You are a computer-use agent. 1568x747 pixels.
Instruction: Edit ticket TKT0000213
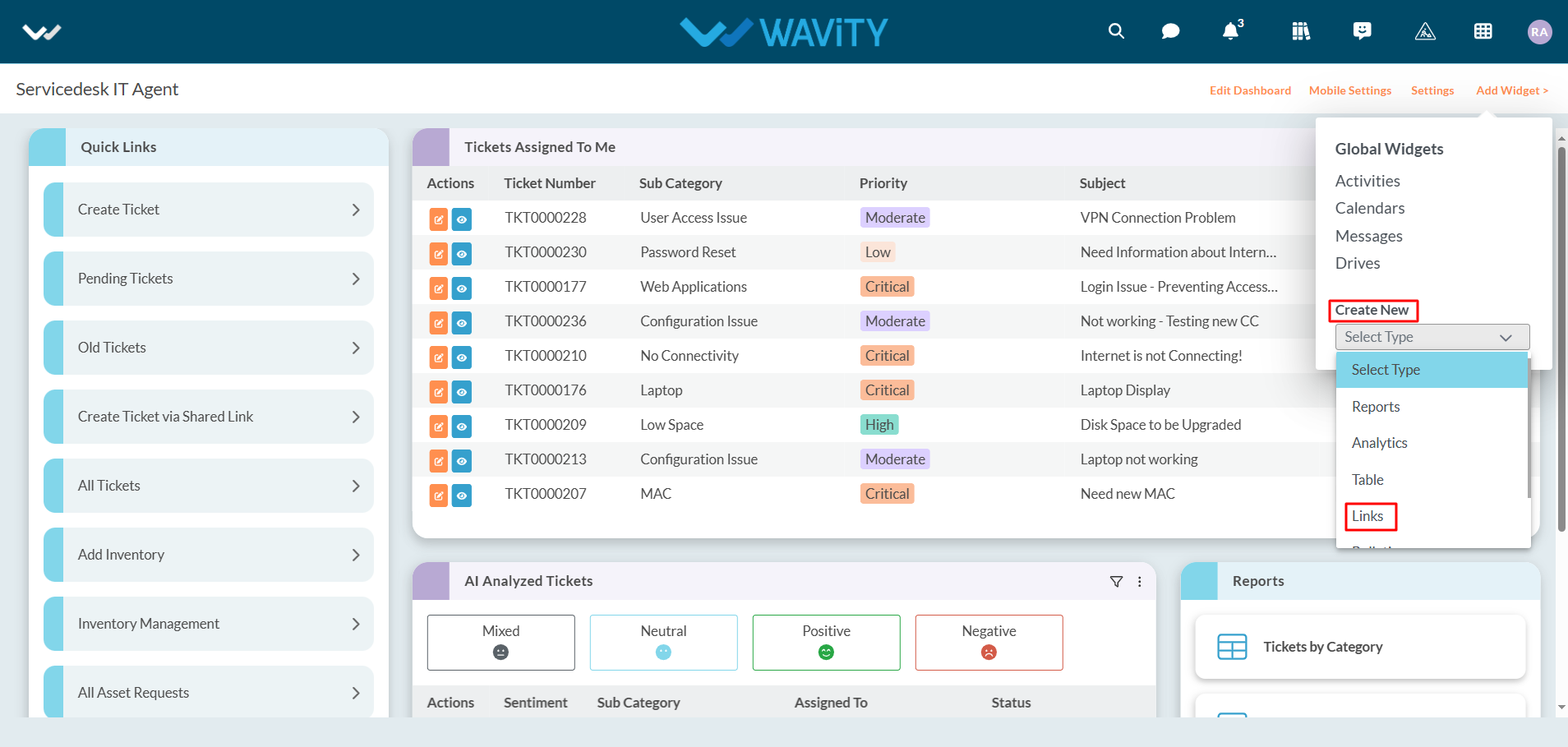click(439, 461)
